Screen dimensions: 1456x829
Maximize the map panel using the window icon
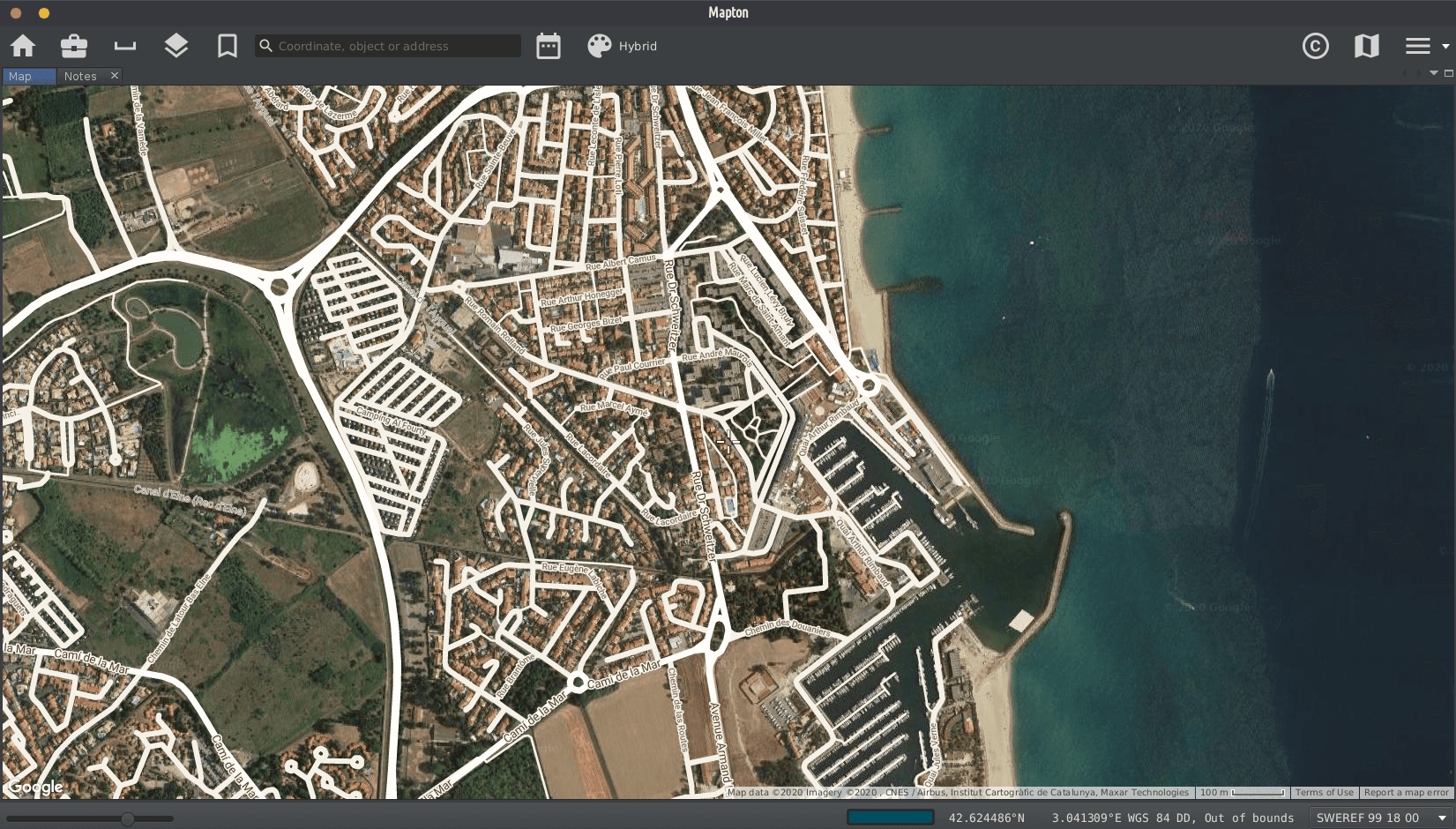point(1448,73)
